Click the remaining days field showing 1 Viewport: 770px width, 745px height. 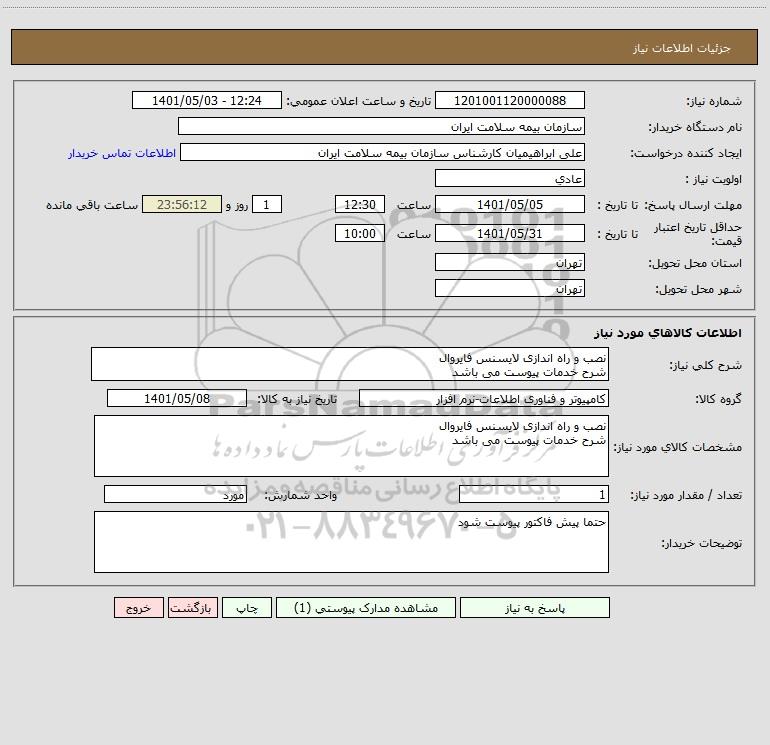pyautogui.click(x=267, y=204)
